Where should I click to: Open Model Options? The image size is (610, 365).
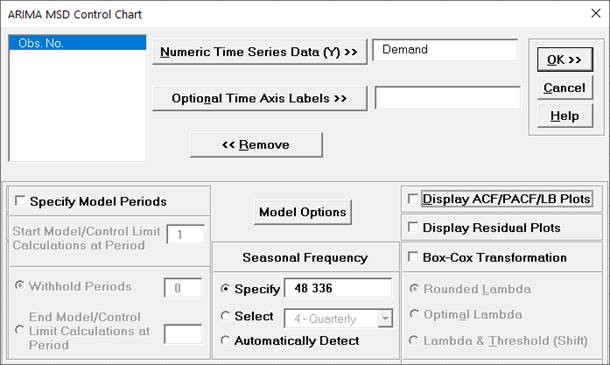pyautogui.click(x=303, y=212)
